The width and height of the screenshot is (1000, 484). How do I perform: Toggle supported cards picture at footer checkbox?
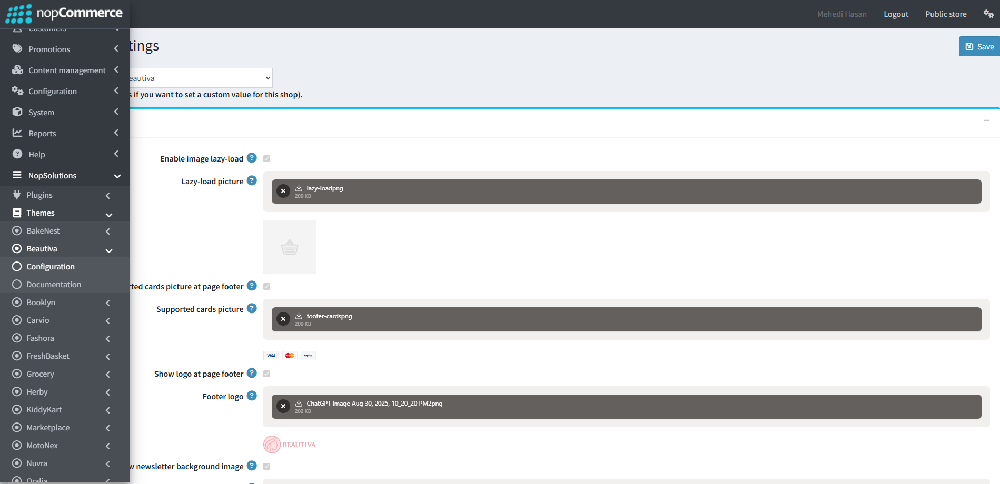click(x=267, y=287)
